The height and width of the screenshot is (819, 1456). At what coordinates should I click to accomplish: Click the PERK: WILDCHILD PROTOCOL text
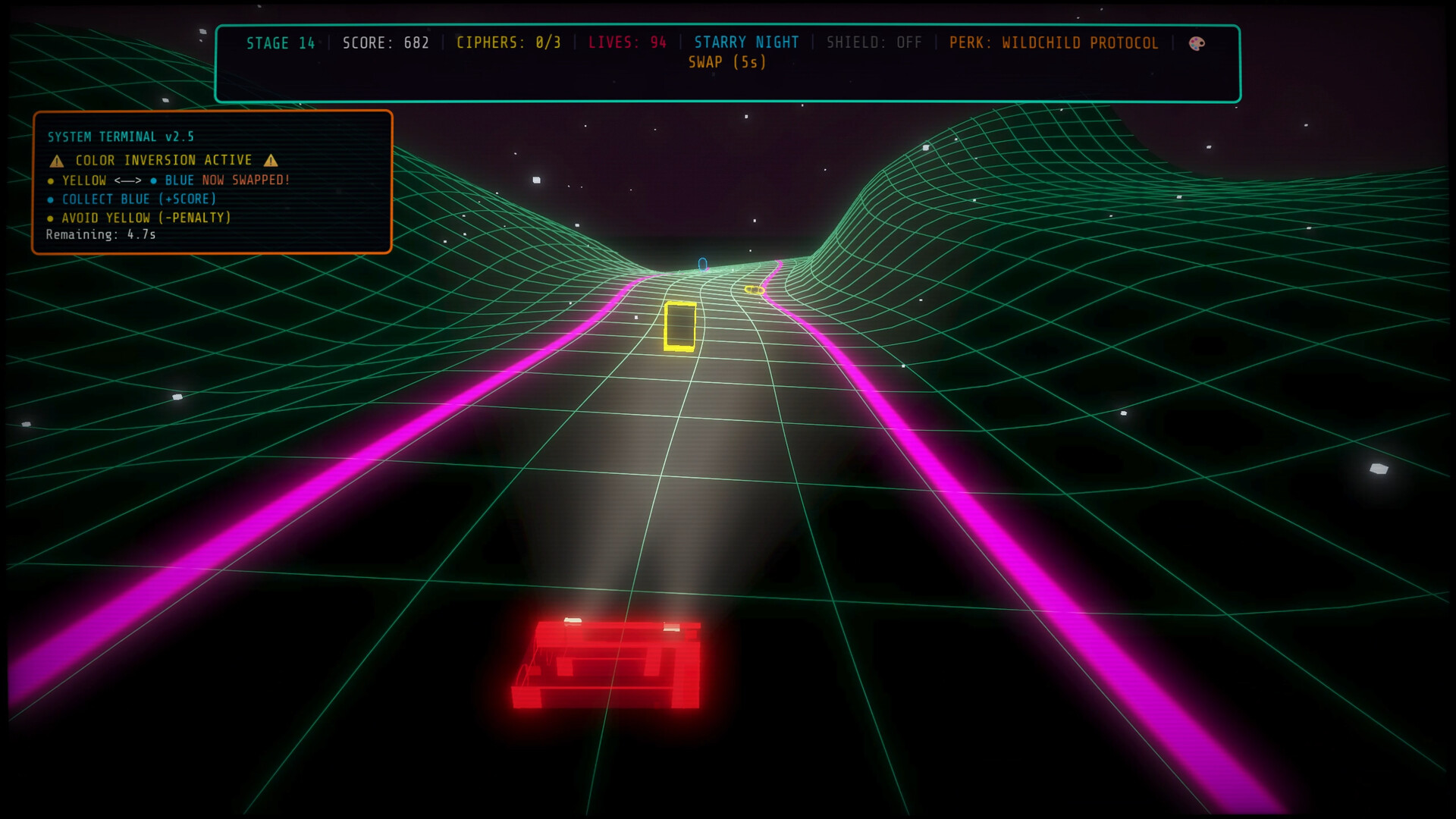[1054, 42]
